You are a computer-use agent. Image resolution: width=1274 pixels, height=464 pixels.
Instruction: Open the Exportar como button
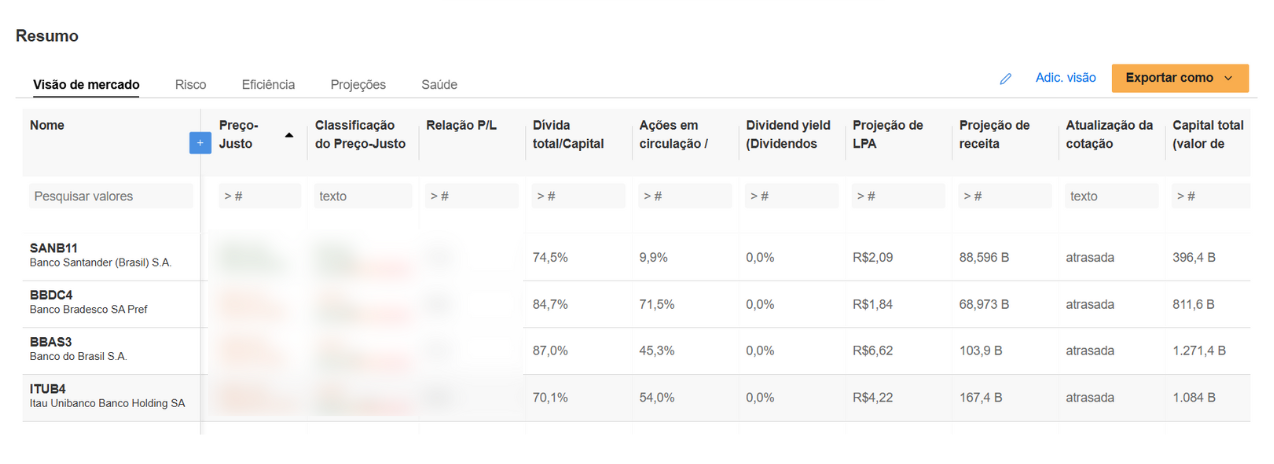[x=1180, y=78]
